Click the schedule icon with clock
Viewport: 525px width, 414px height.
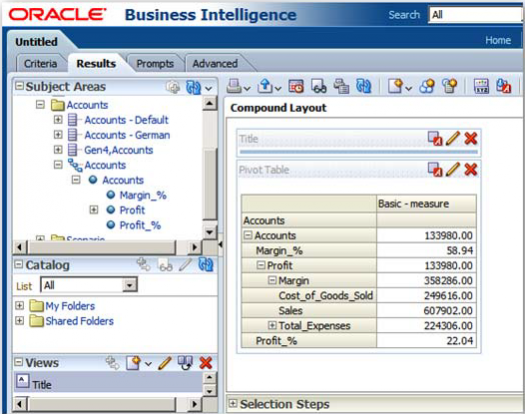[x=296, y=86]
